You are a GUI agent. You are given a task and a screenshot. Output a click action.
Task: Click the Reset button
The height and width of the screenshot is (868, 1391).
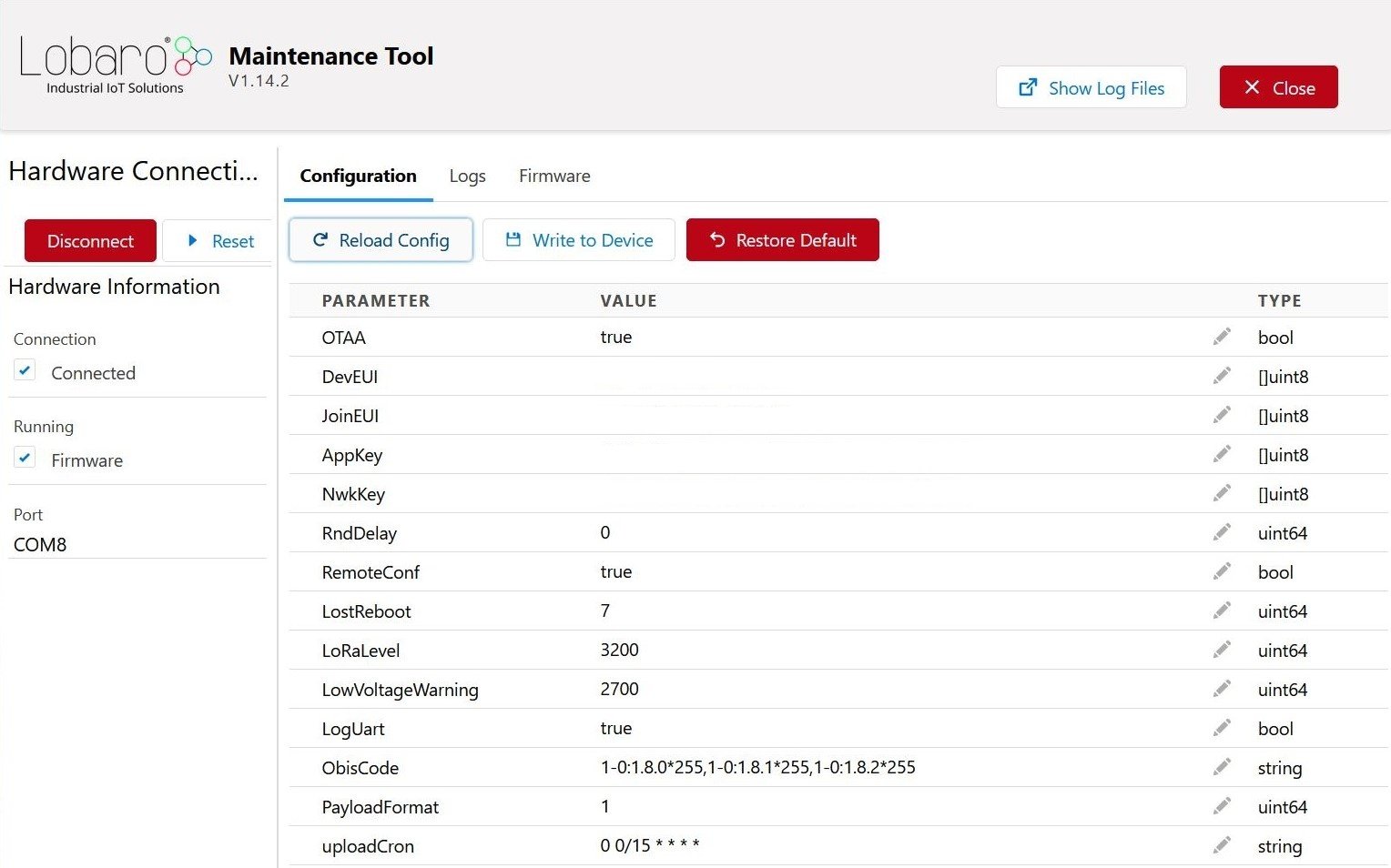point(218,241)
